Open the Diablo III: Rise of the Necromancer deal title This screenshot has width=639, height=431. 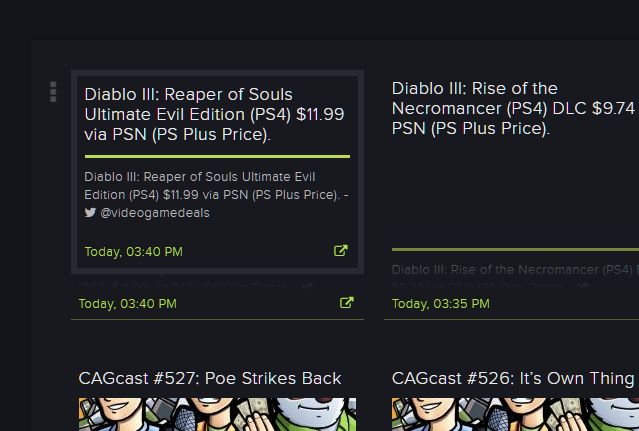pyautogui.click(x=515, y=108)
